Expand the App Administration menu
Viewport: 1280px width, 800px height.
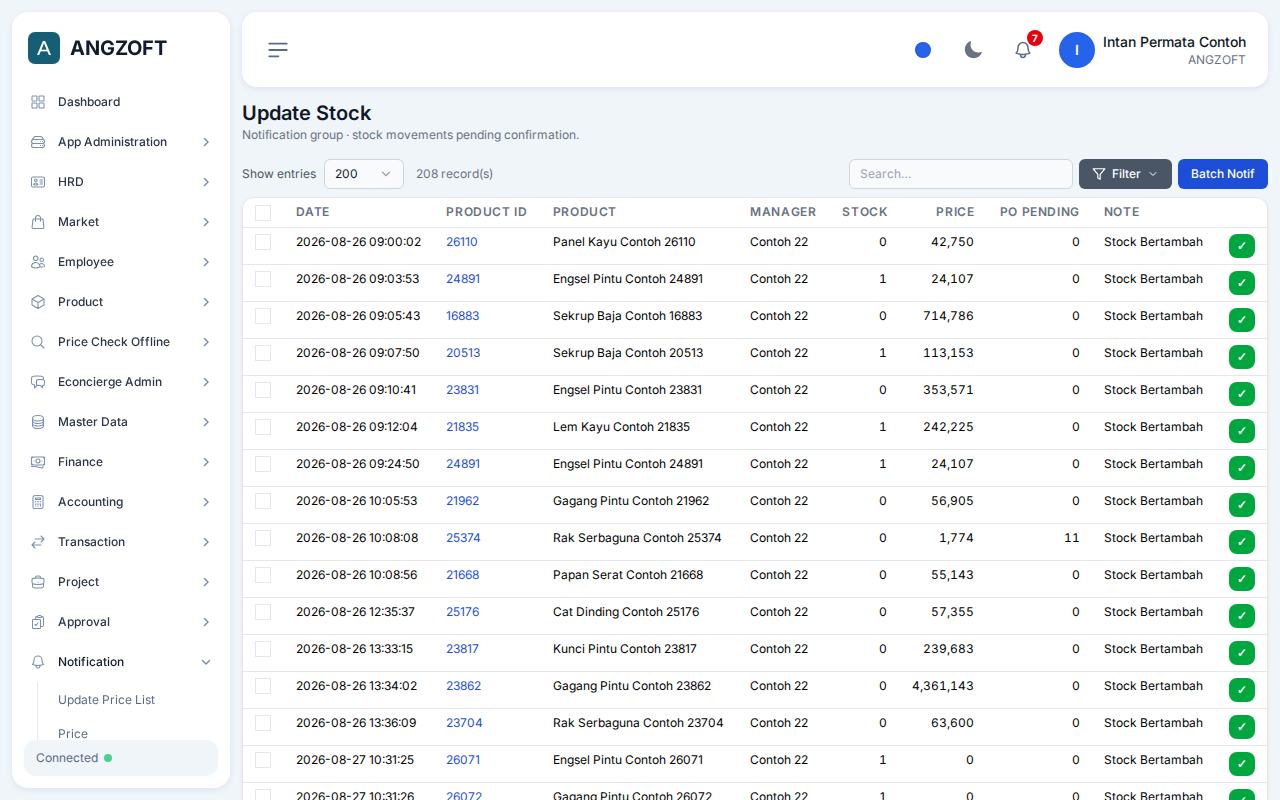pos(120,142)
